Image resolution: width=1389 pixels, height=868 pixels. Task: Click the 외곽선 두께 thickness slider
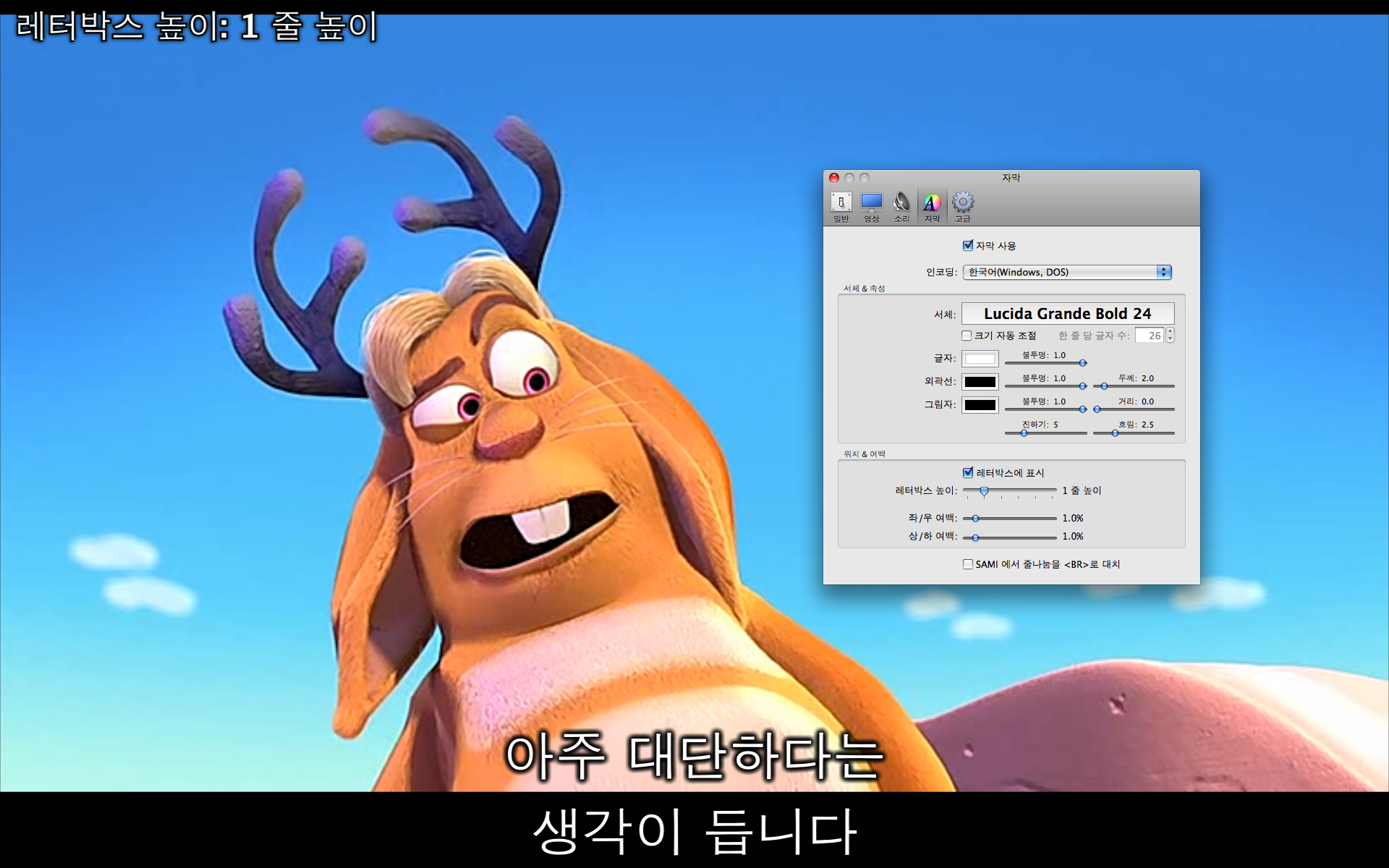click(1134, 386)
